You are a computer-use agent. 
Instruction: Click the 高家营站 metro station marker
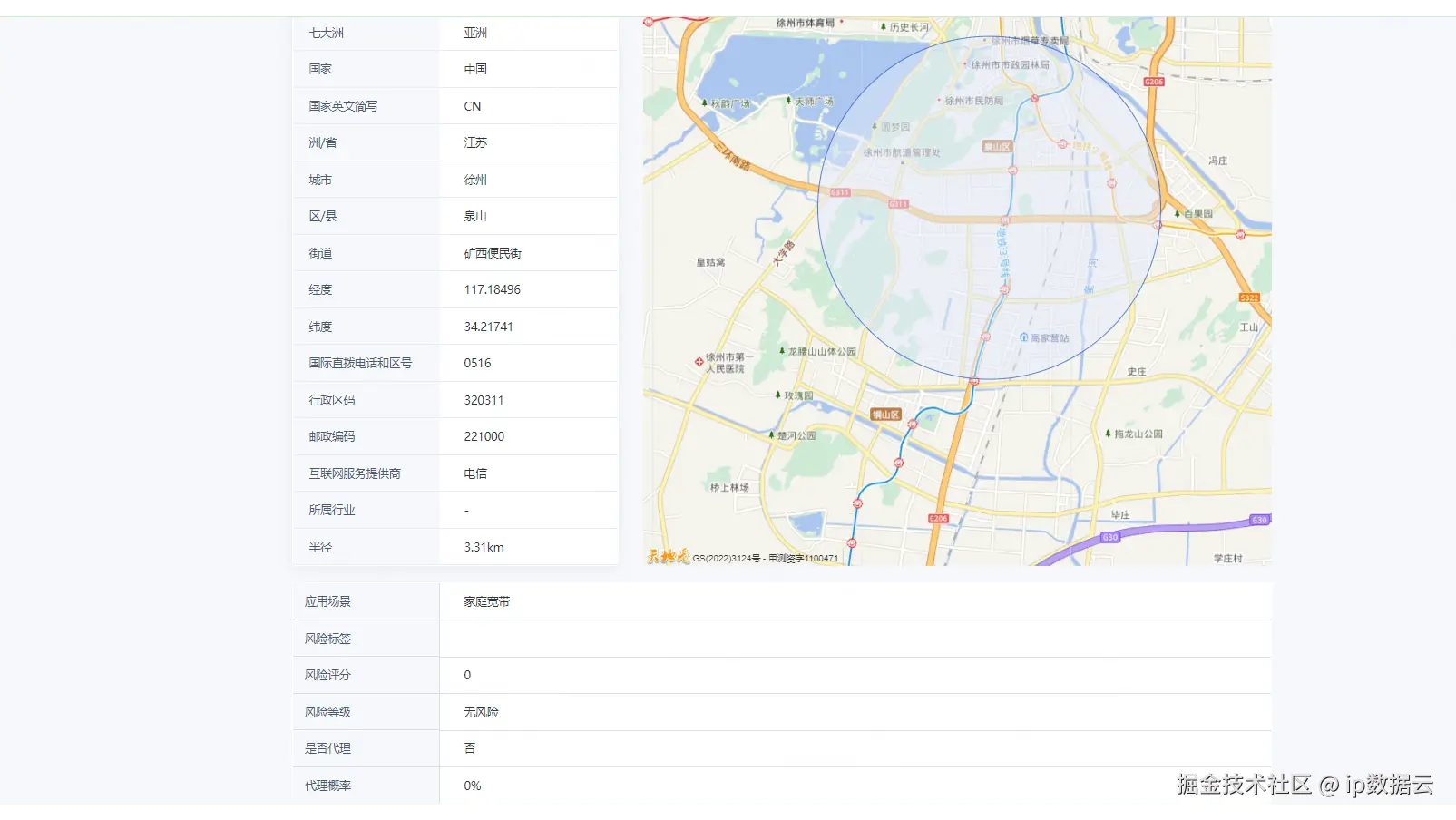point(1024,337)
